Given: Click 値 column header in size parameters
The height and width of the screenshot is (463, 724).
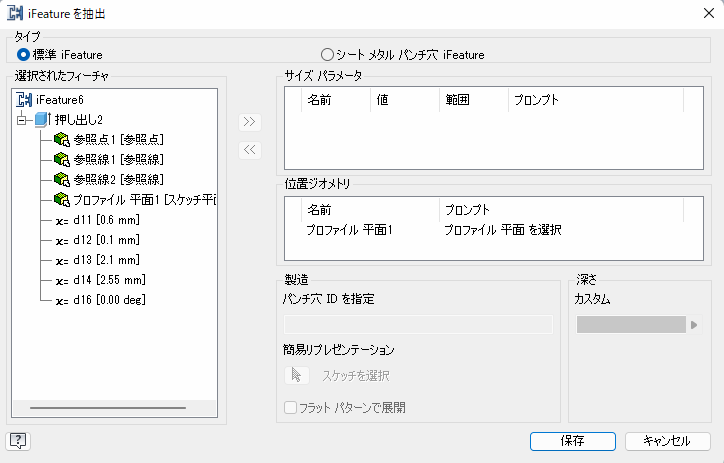Looking at the screenshot, I should pyautogui.click(x=405, y=100).
